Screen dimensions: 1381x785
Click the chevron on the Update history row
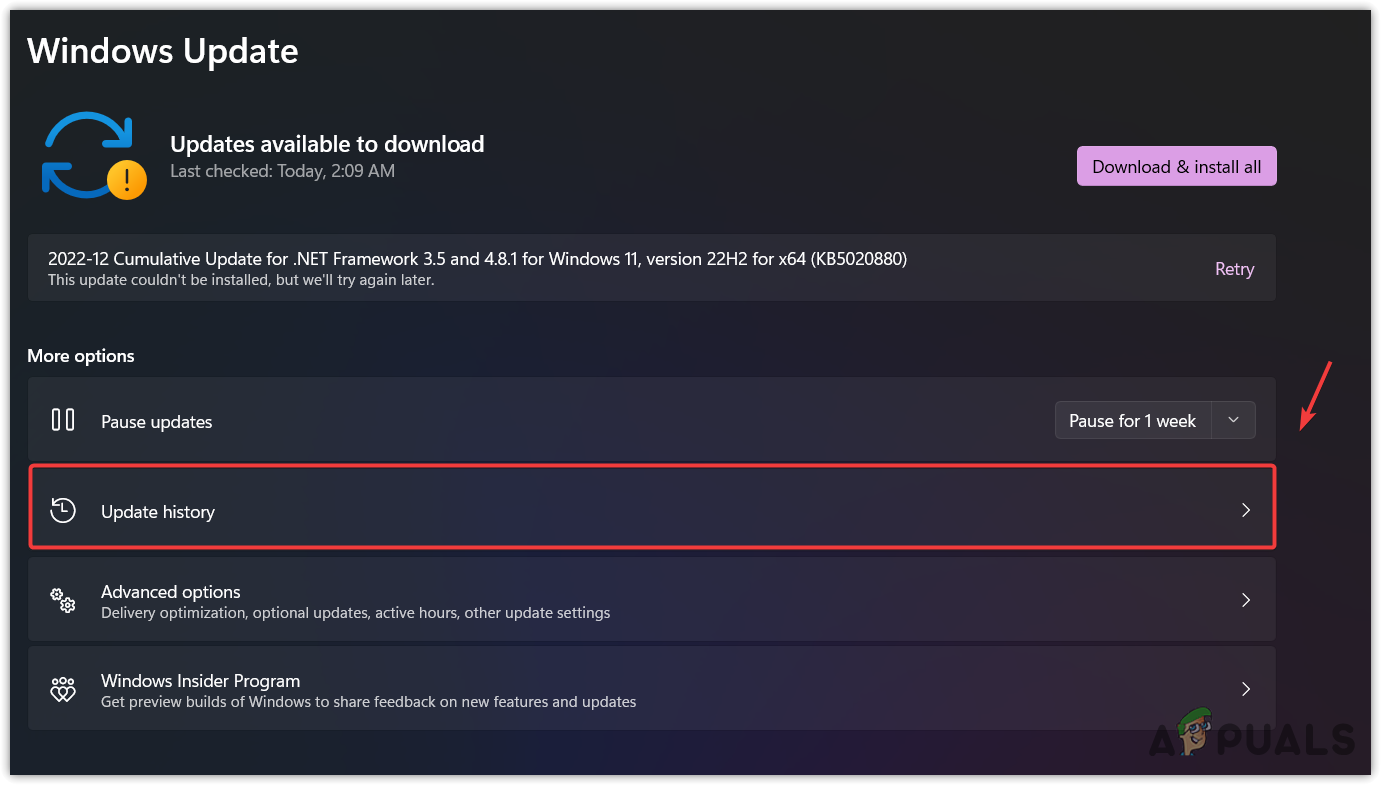[1246, 510]
